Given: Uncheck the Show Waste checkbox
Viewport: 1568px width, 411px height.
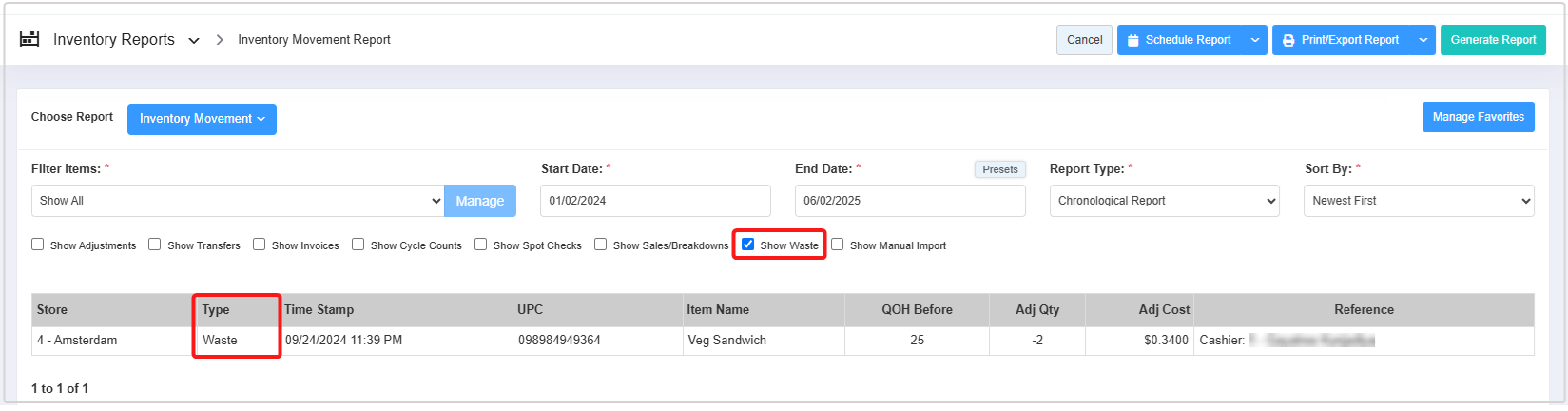Looking at the screenshot, I should [x=748, y=245].
